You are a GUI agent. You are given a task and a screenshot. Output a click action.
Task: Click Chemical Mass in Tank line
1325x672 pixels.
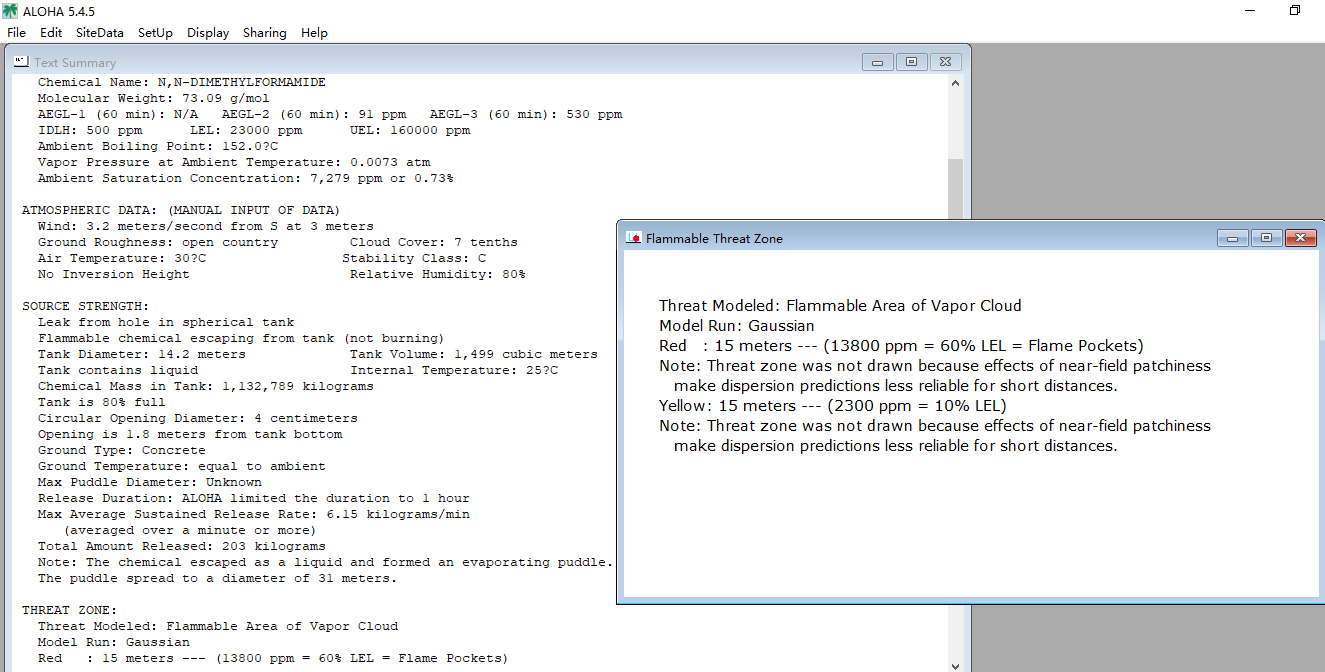pos(206,386)
